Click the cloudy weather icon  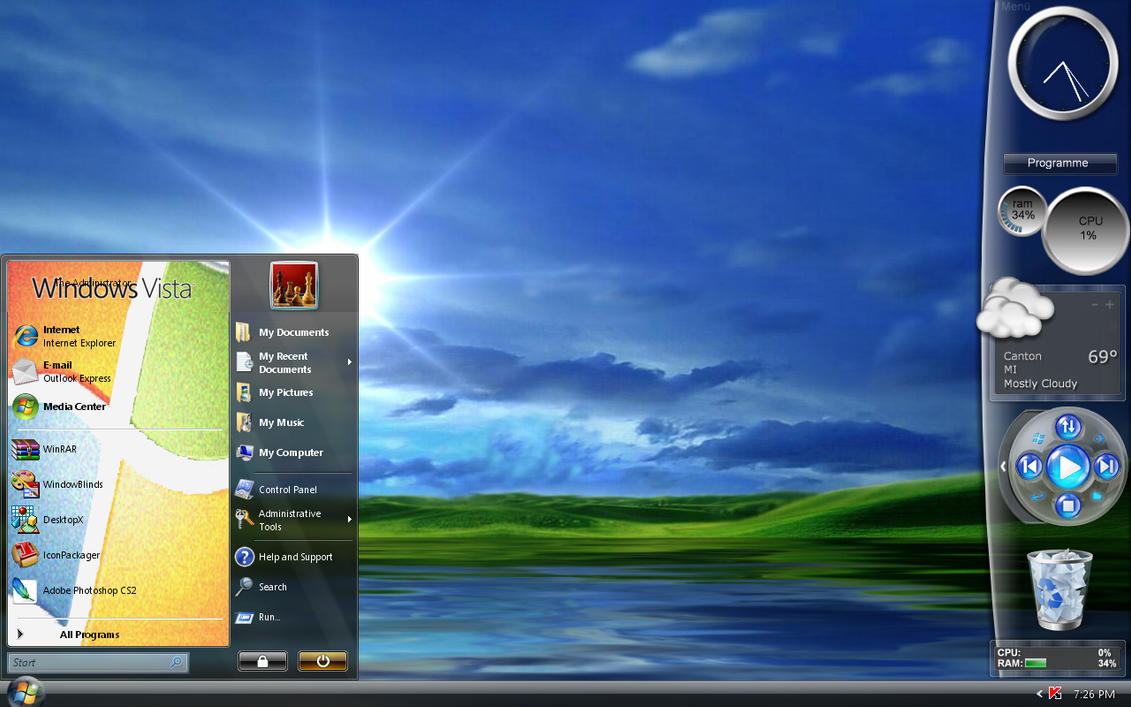pyautogui.click(x=1015, y=308)
